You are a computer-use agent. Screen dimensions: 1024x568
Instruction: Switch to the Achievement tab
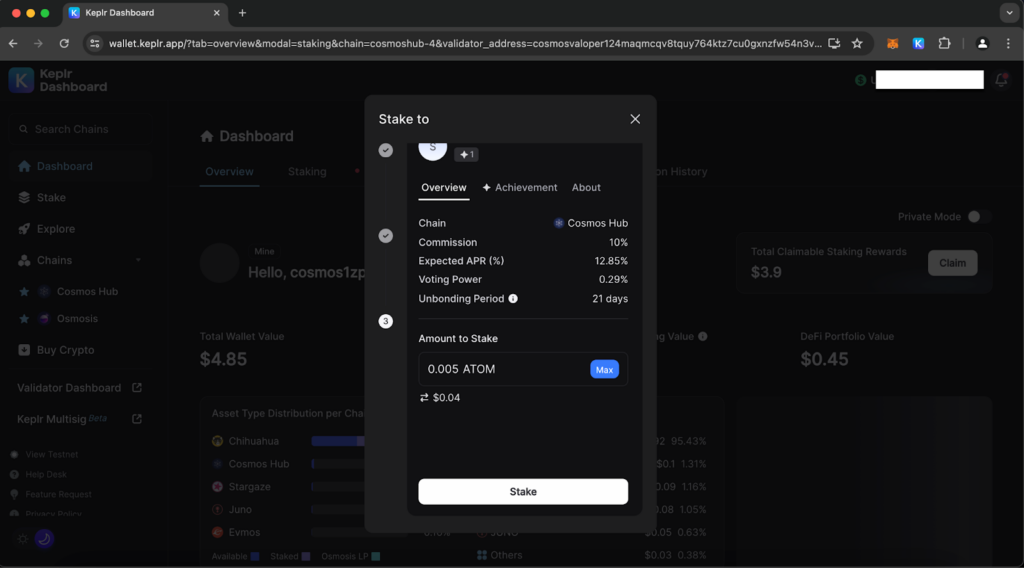click(520, 188)
